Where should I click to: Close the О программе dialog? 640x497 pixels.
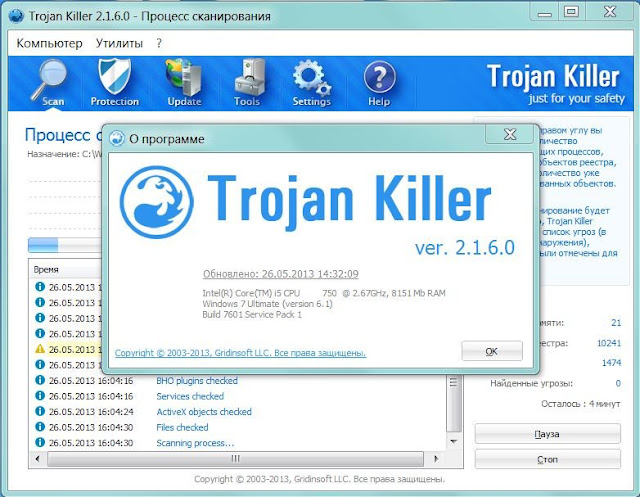[x=510, y=134]
